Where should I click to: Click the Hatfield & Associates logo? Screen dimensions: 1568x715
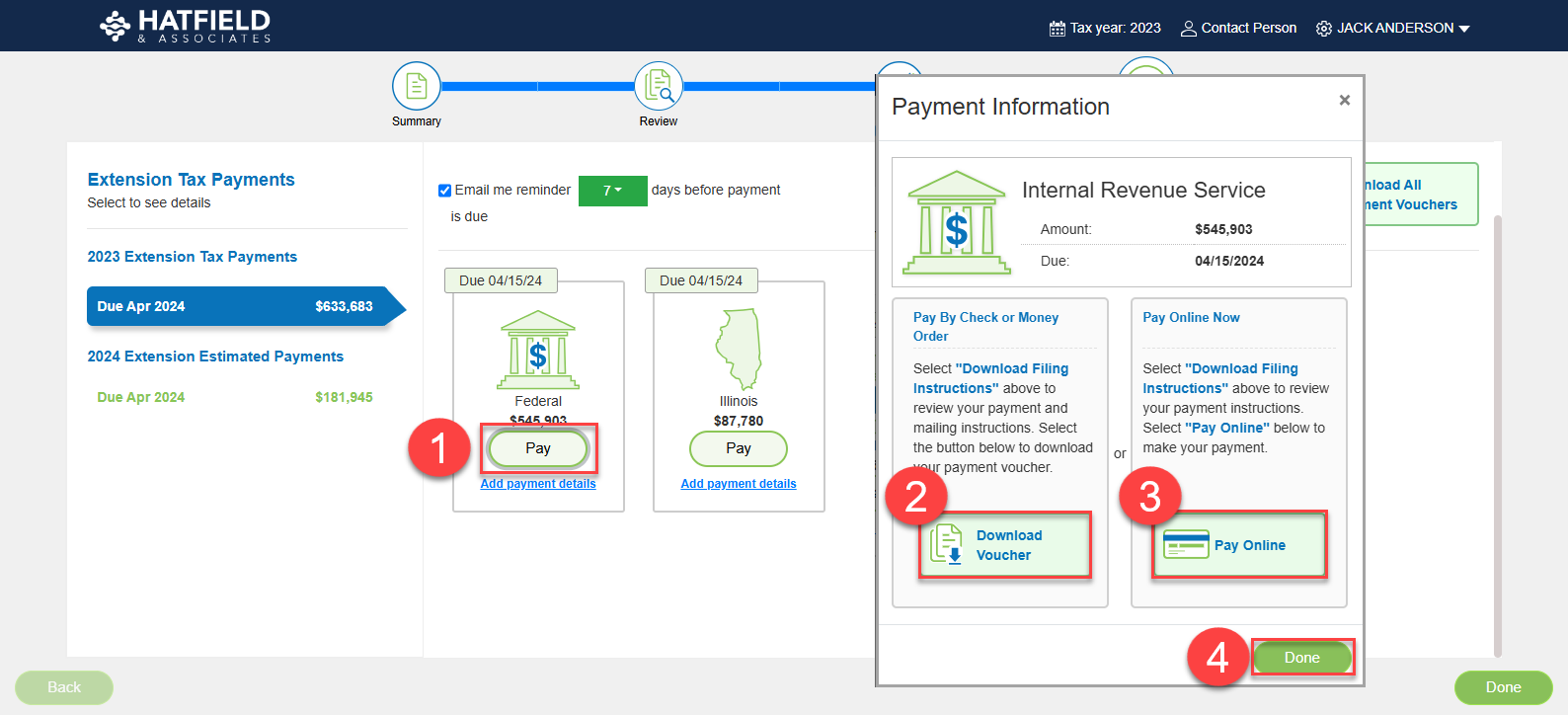[x=185, y=26]
